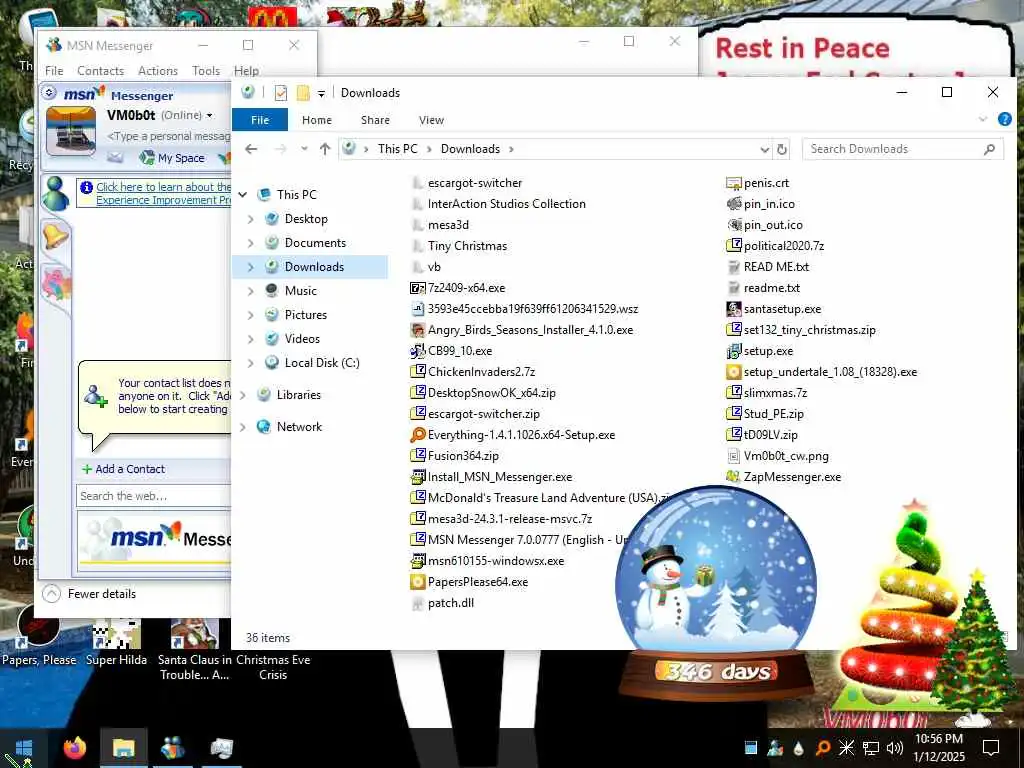Open the speaker volume tray icon
1024x768 pixels.
(895, 748)
